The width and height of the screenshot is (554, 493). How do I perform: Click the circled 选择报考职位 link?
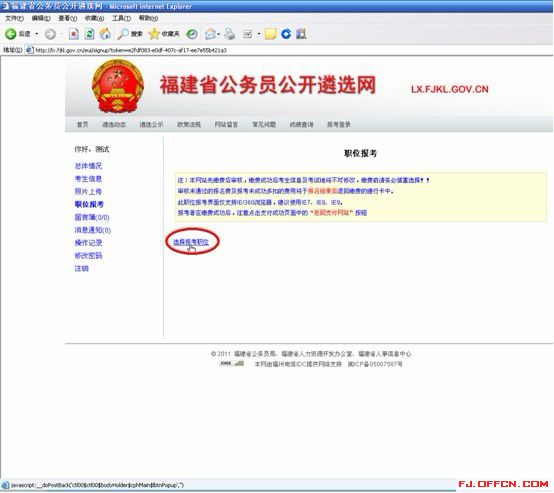pos(191,242)
